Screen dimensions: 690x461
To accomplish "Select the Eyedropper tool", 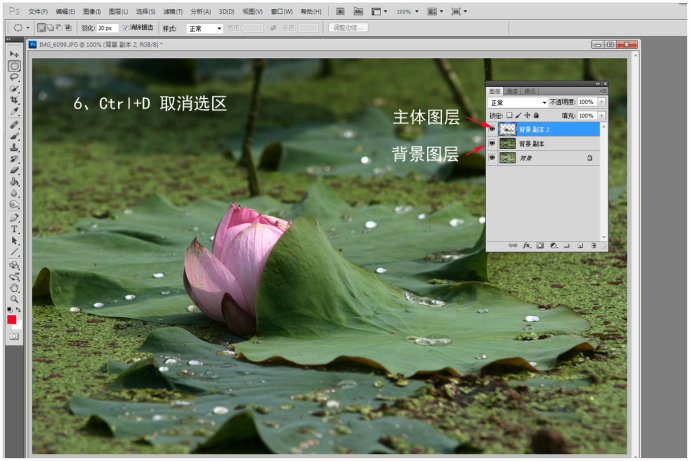I will point(14,111).
